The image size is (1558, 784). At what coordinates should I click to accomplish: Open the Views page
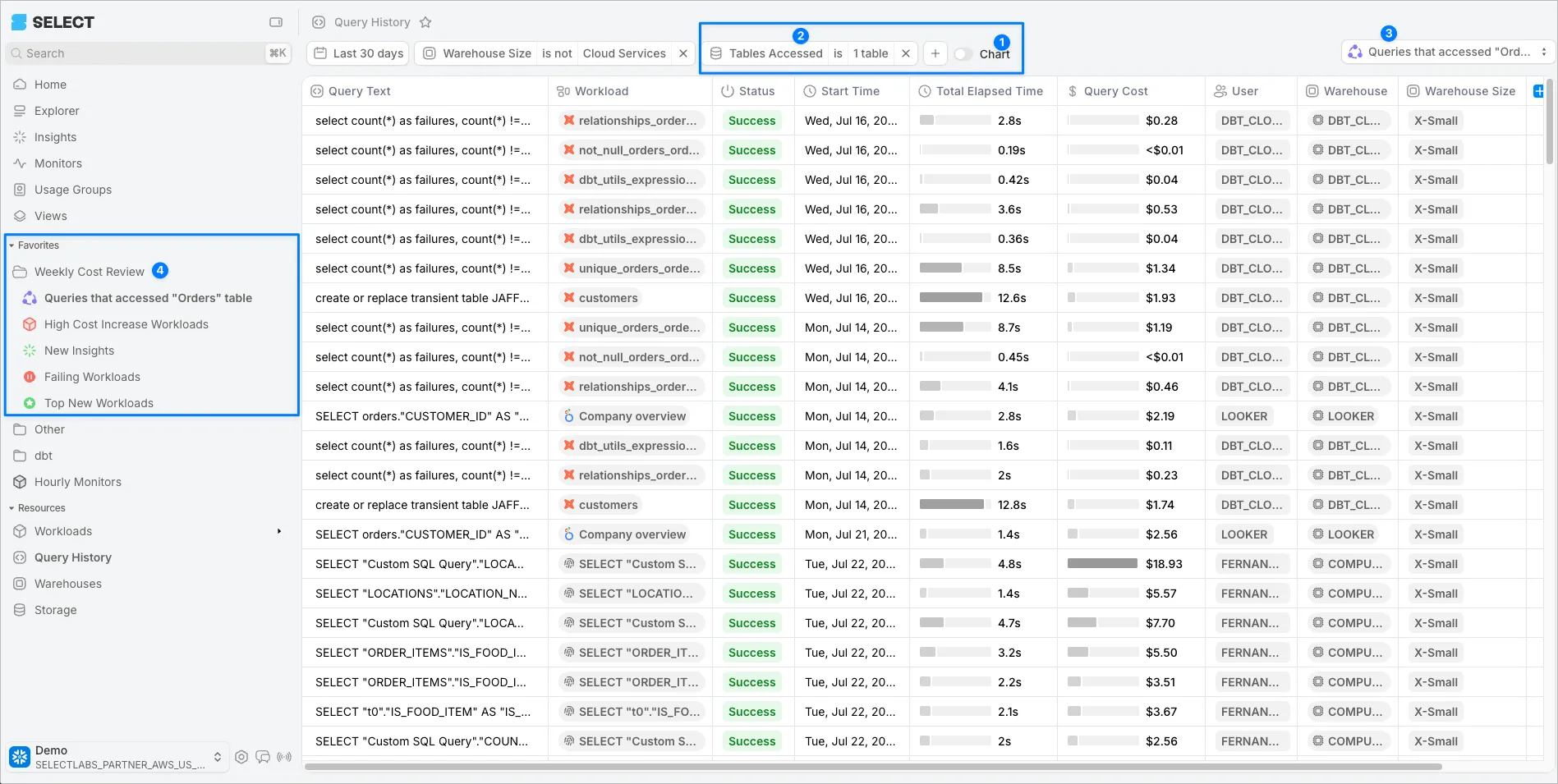(51, 216)
